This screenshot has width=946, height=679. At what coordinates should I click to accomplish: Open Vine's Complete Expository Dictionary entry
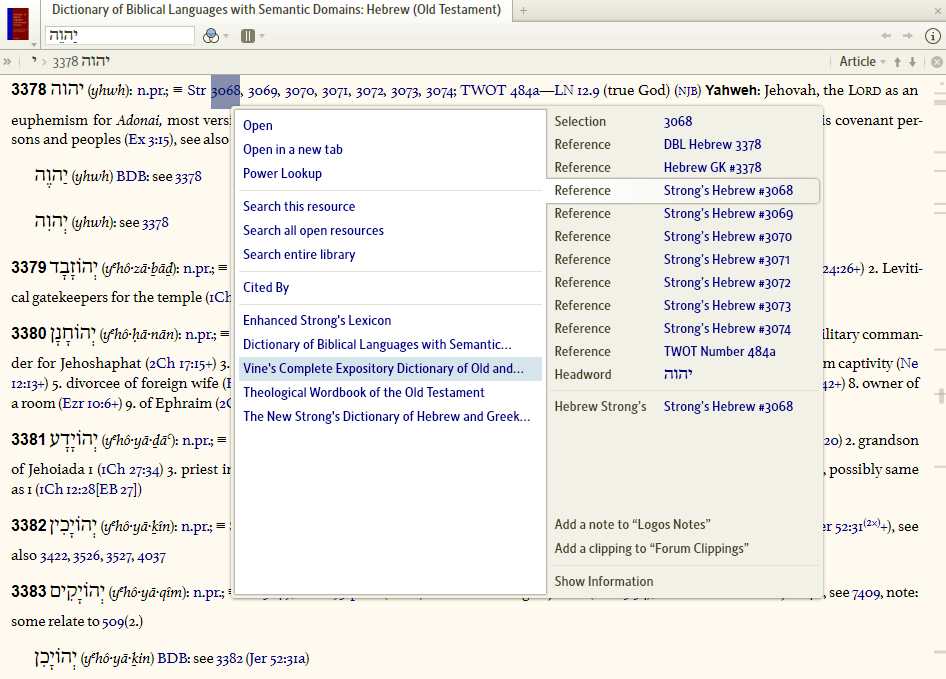[x=390, y=369]
